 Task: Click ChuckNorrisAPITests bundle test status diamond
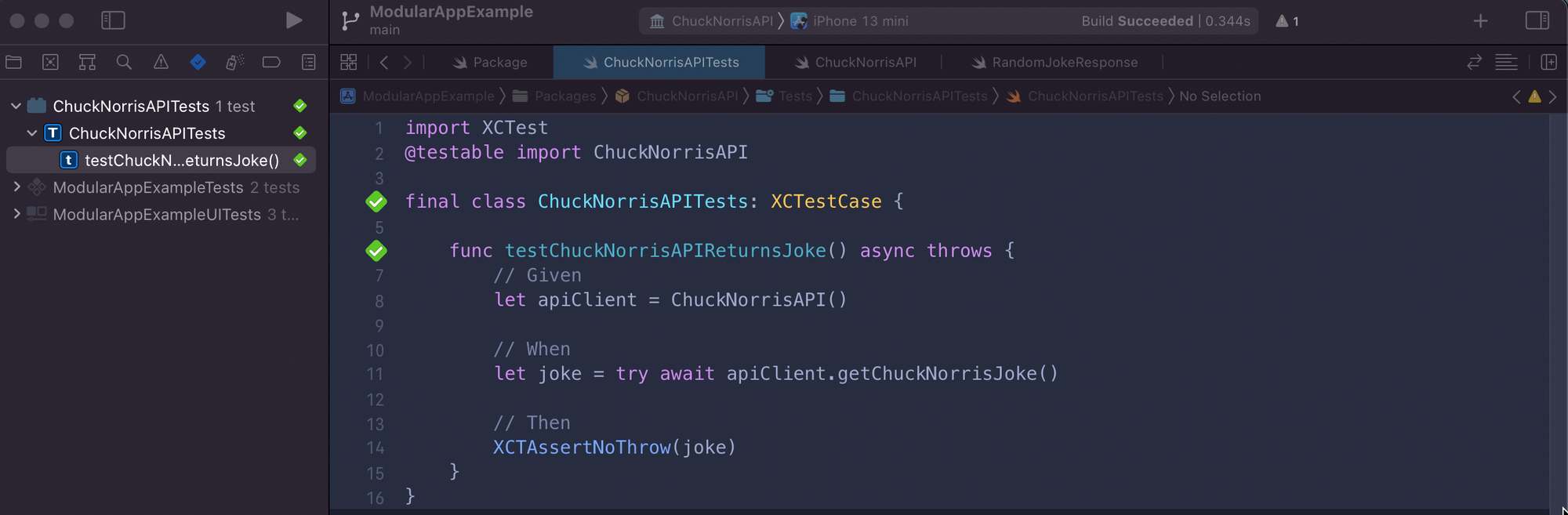(300, 106)
